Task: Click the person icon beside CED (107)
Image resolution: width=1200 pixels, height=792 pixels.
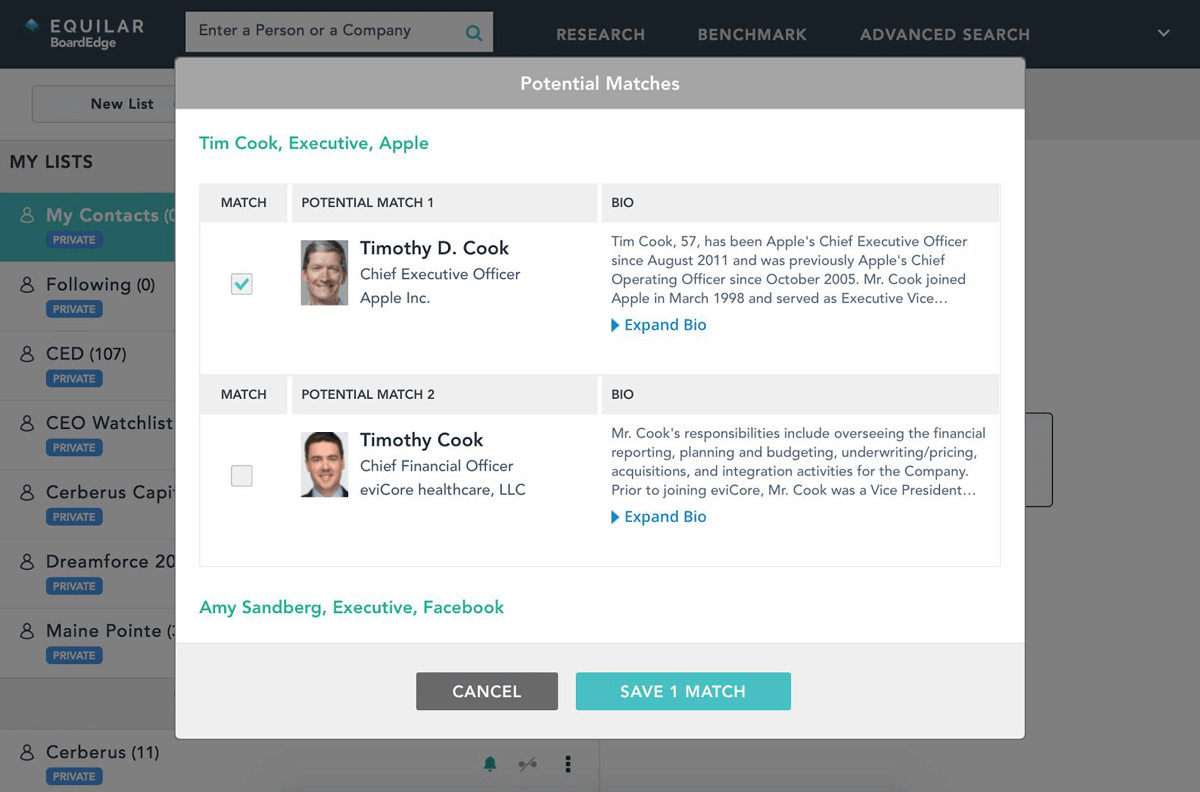Action: (28, 354)
